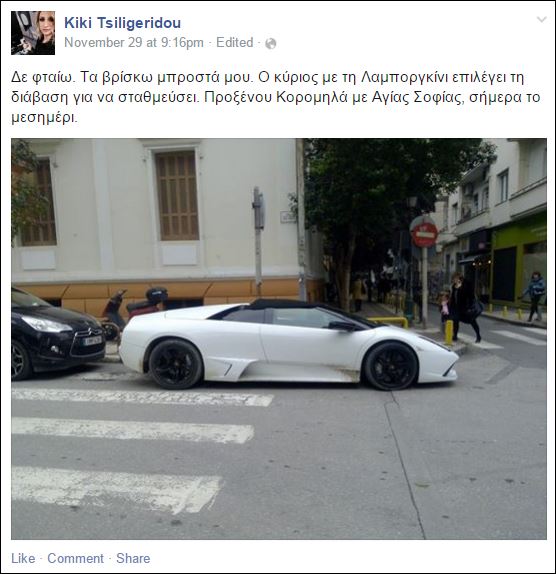
Task: Click the green storefront in the photo
Action: click(x=519, y=260)
